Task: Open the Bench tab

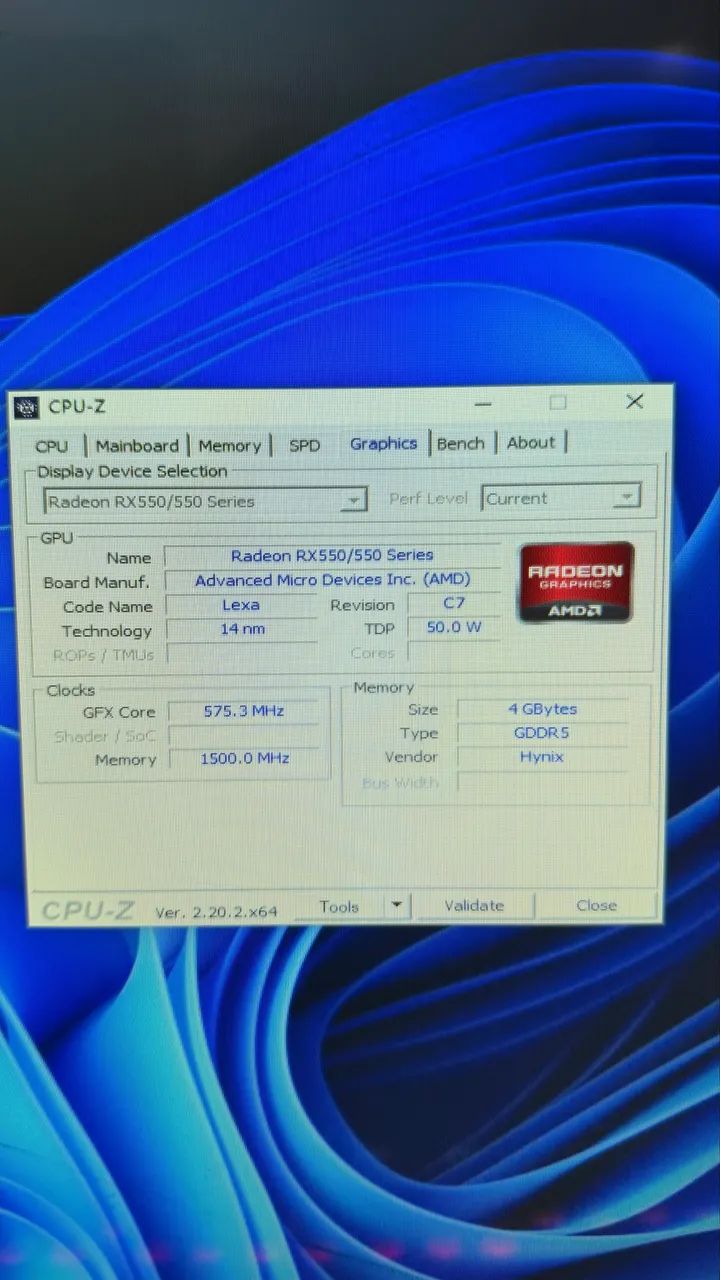Action: pos(461,443)
